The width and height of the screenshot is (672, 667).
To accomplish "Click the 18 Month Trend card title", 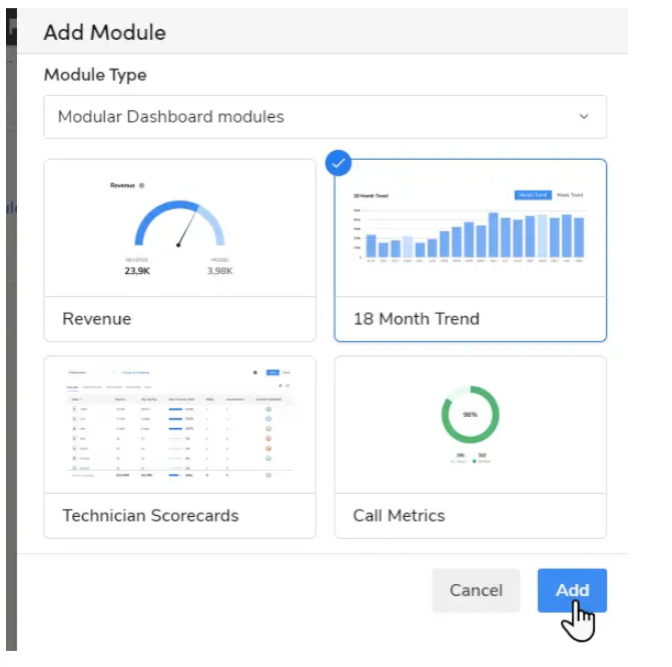I will [x=416, y=319].
